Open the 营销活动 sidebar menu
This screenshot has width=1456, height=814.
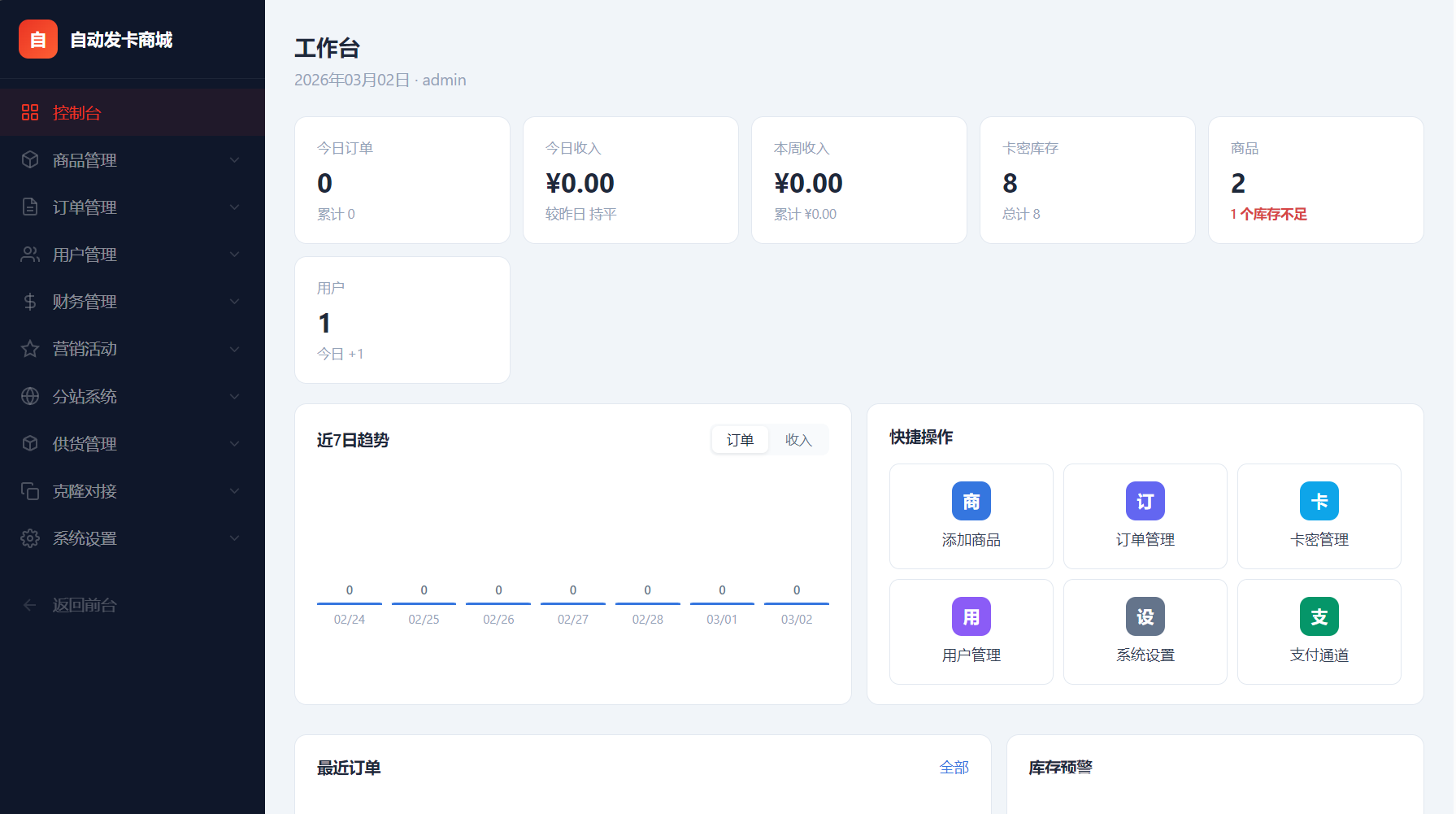click(x=132, y=349)
